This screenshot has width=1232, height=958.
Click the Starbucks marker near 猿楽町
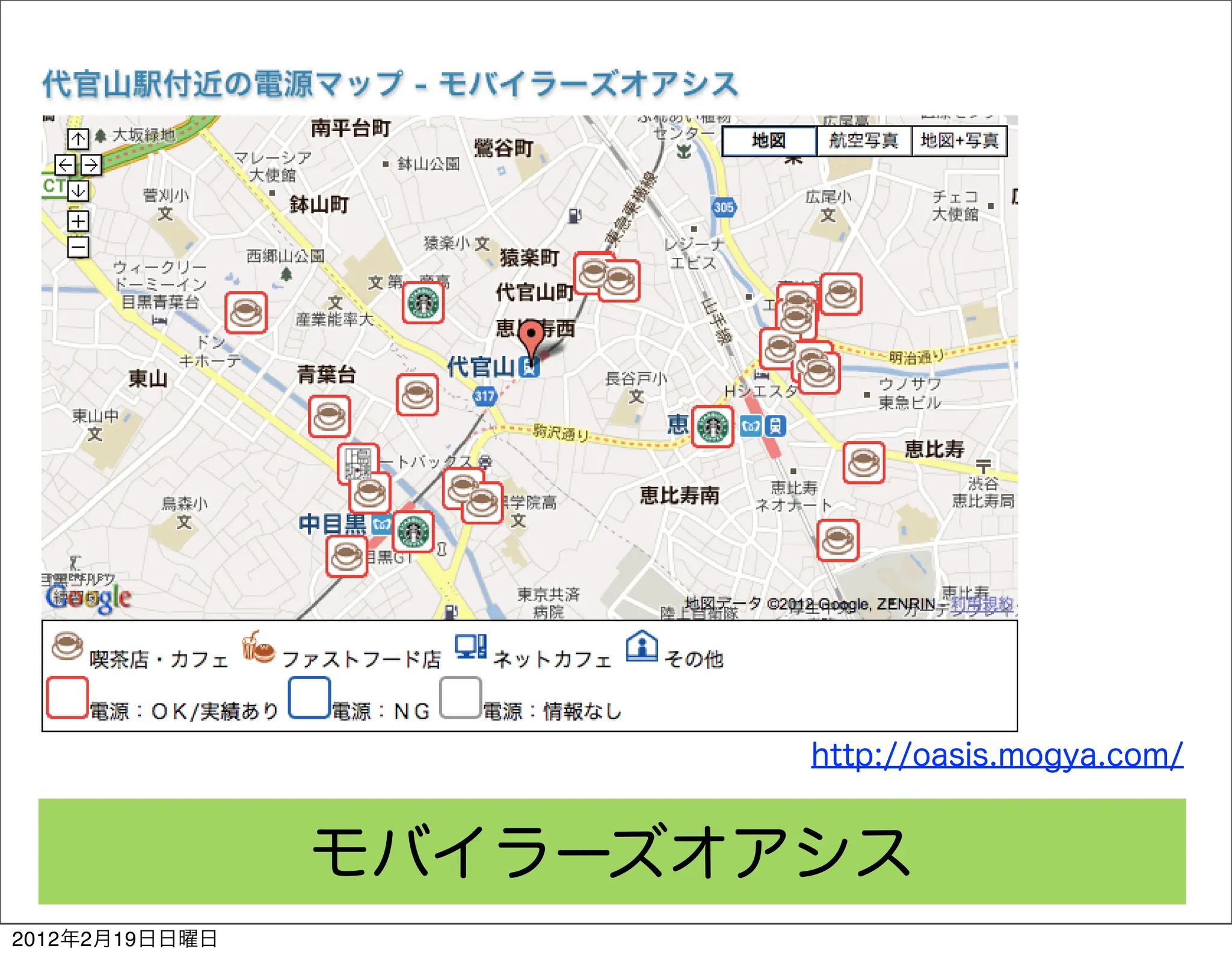tap(422, 302)
